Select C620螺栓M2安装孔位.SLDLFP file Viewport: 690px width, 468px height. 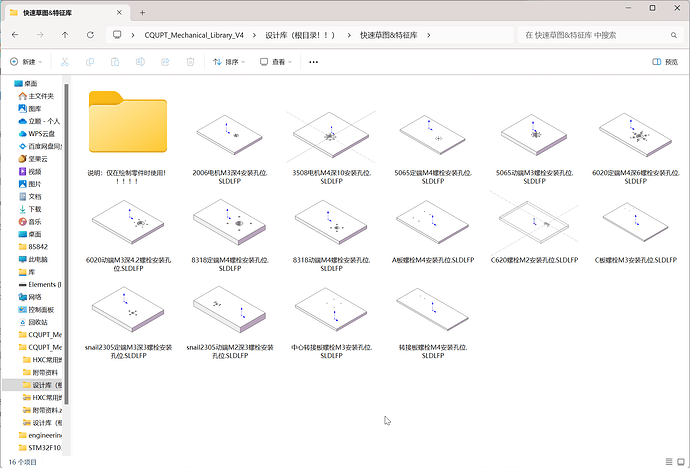[x=535, y=227]
